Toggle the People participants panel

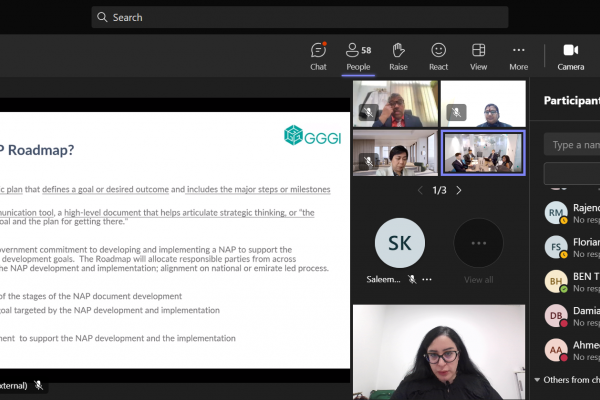pos(358,56)
